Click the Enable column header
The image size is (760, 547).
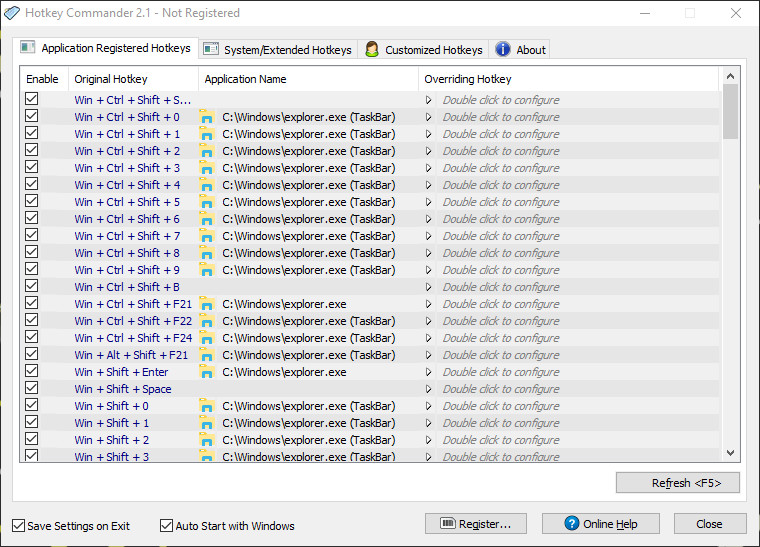[44, 79]
